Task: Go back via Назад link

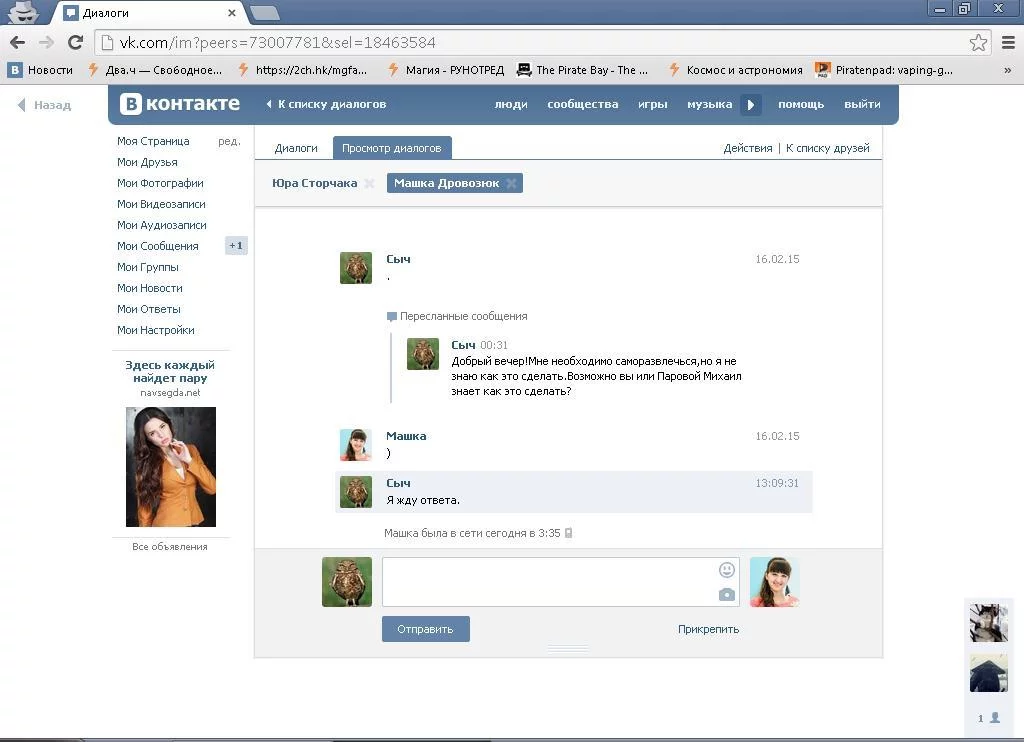Action: [44, 105]
